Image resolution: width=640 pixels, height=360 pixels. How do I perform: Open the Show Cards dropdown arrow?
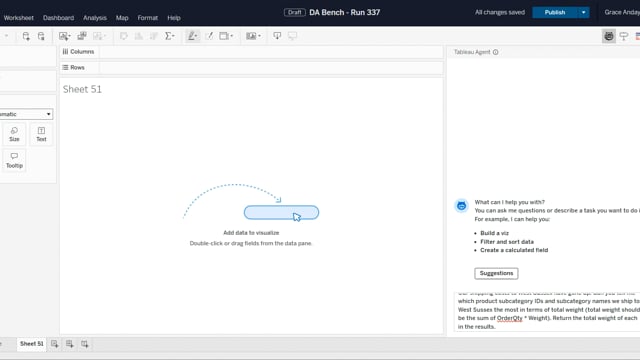[259, 36]
